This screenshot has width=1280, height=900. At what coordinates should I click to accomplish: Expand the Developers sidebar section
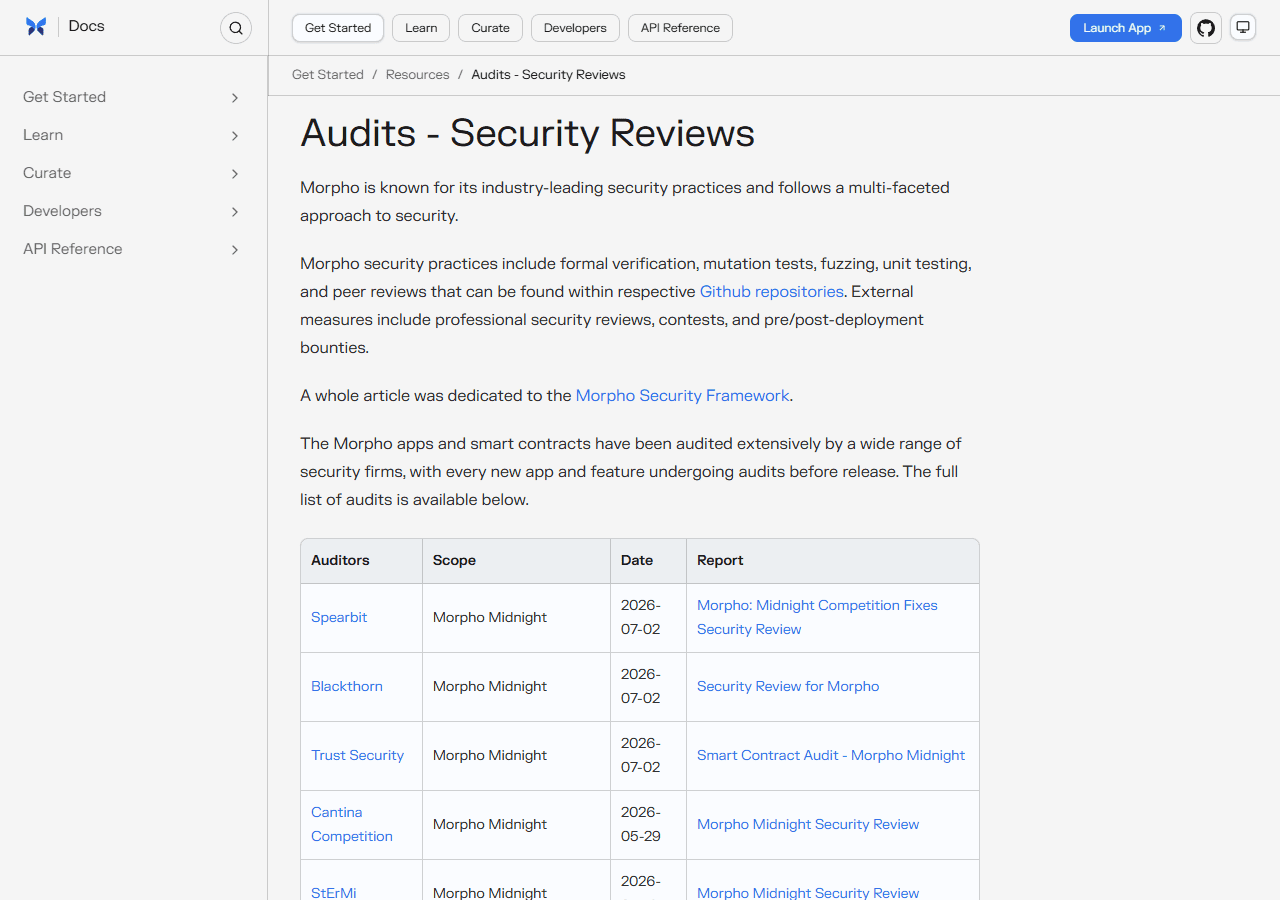tap(133, 211)
